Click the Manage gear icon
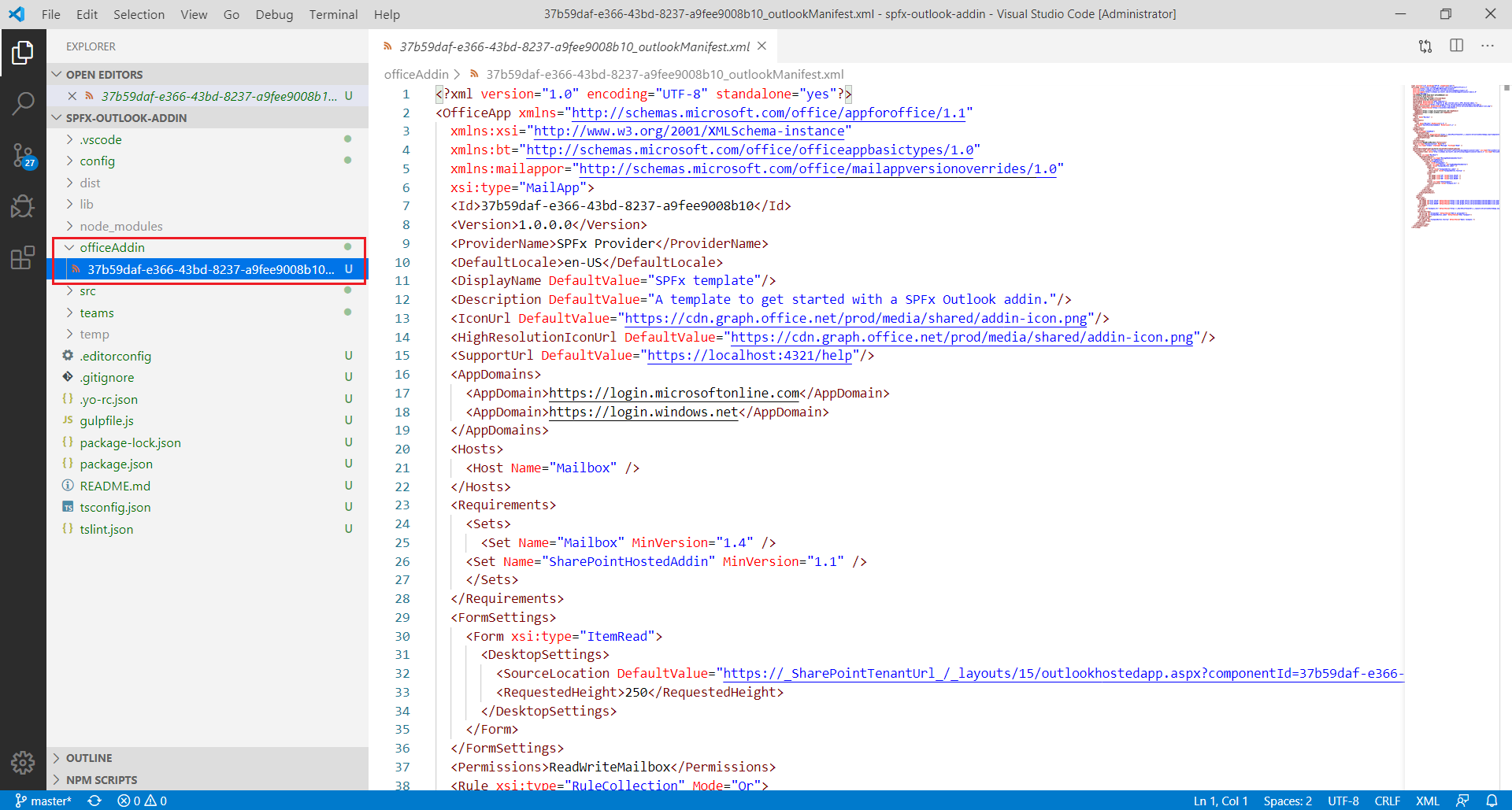The image size is (1512, 810). point(23,762)
